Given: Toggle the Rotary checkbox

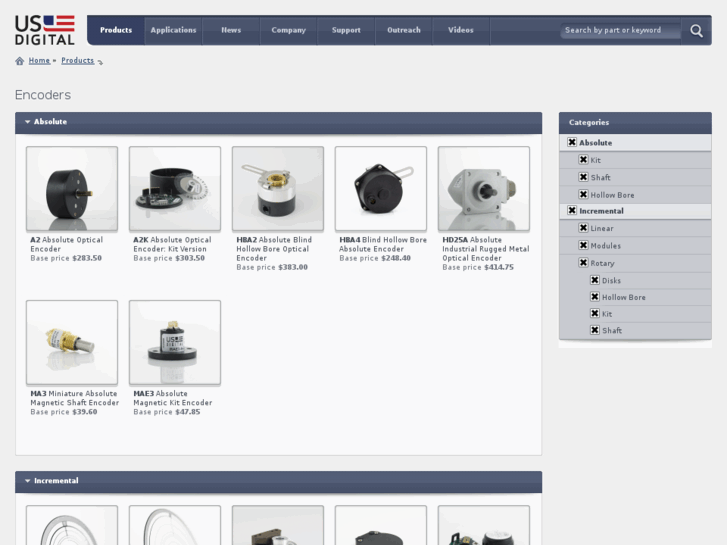Looking at the screenshot, I should coord(583,263).
